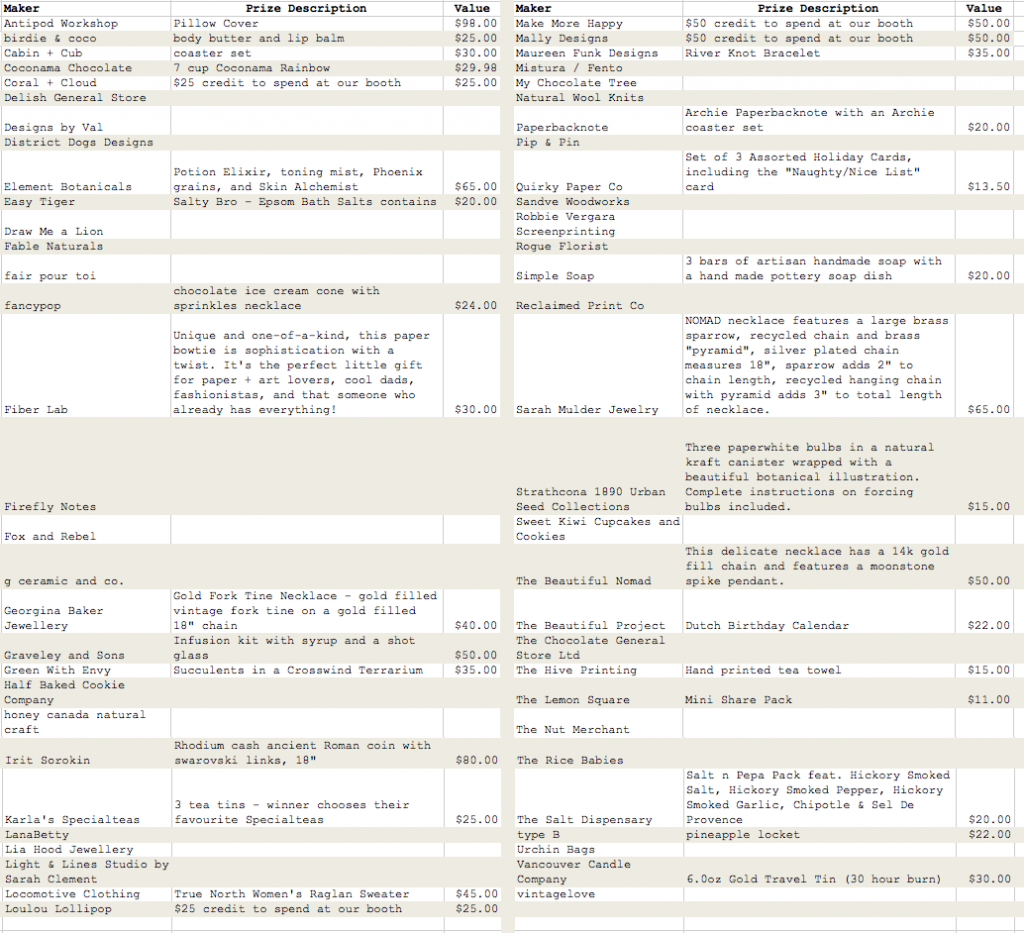Click the 'Georgina Baker Jewellery' cell

click(86, 611)
